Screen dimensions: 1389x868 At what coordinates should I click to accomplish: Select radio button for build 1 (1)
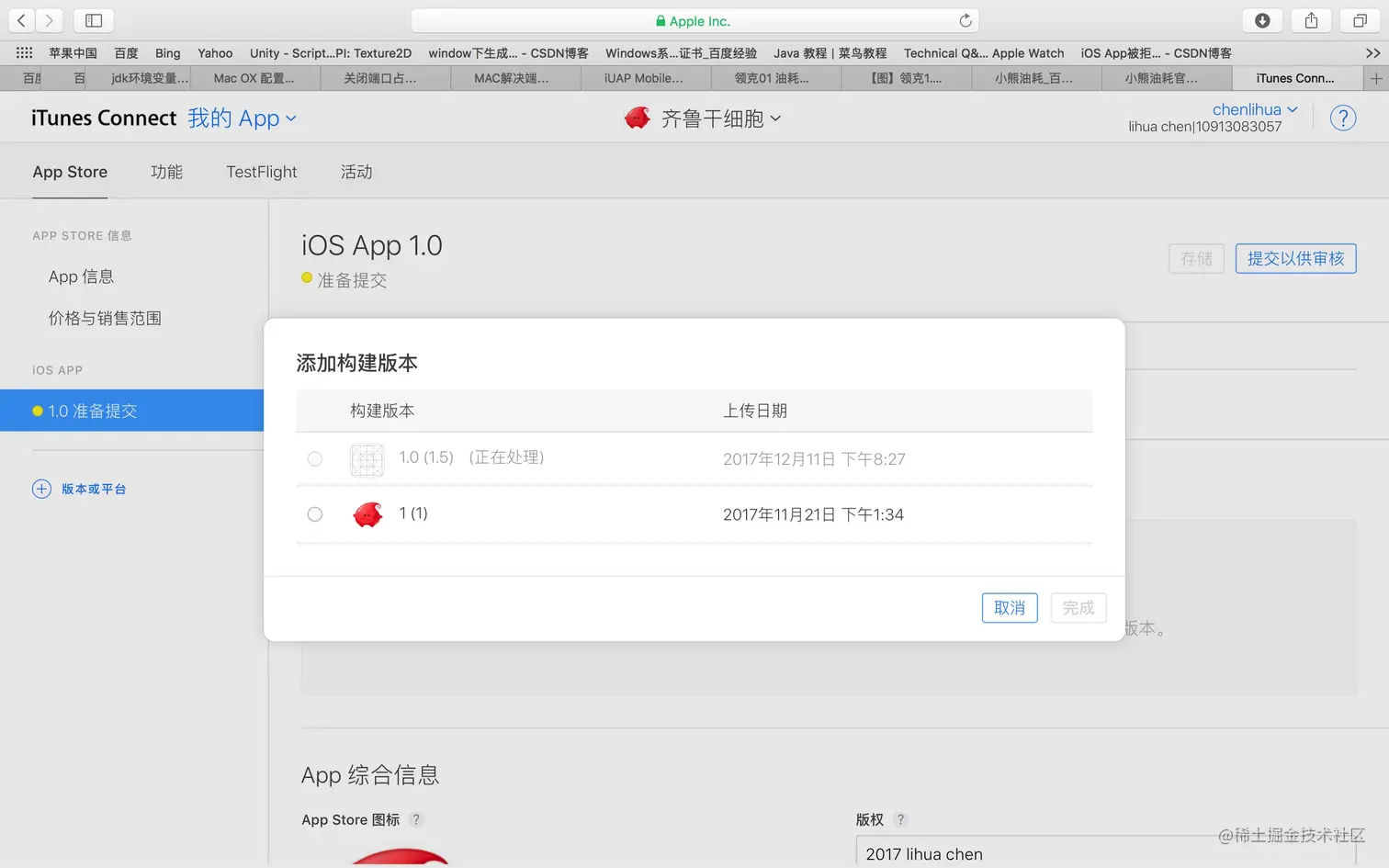(315, 514)
